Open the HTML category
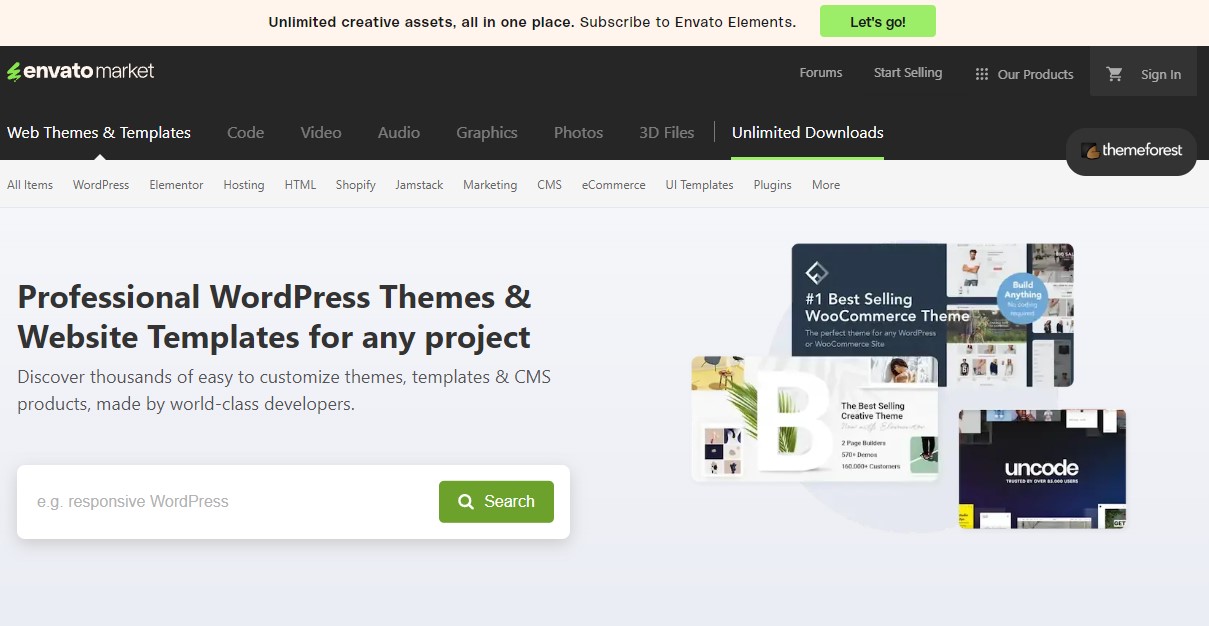The height and width of the screenshot is (626, 1209). click(x=300, y=185)
